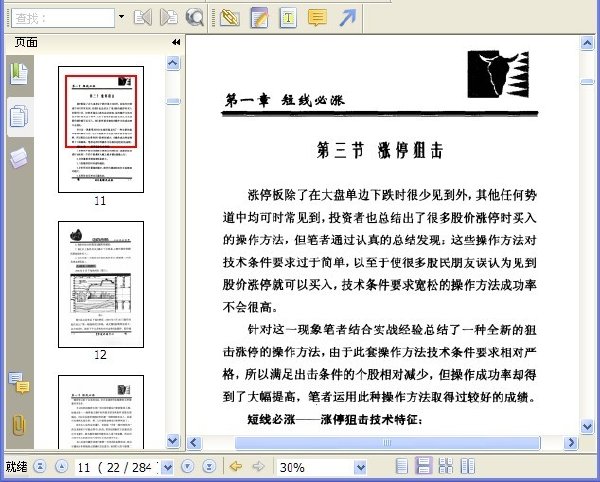Go to next page button

188,466
